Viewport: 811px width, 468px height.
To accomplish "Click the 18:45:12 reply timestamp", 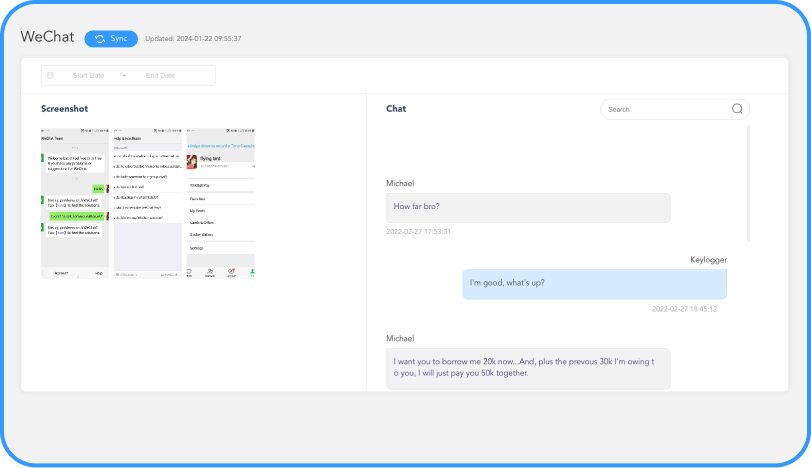I will tap(684, 308).
